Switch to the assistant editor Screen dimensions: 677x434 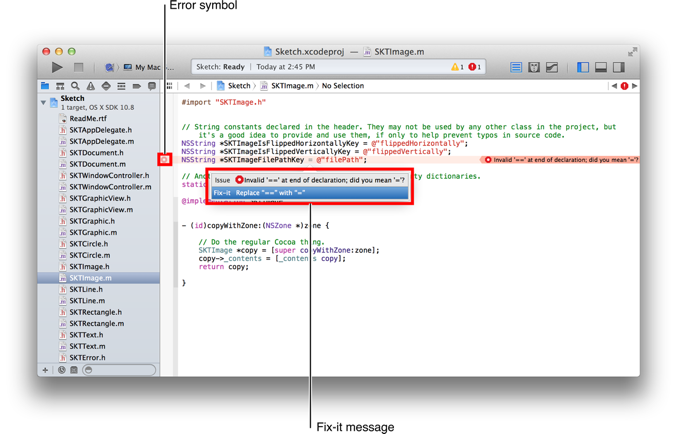click(x=534, y=67)
